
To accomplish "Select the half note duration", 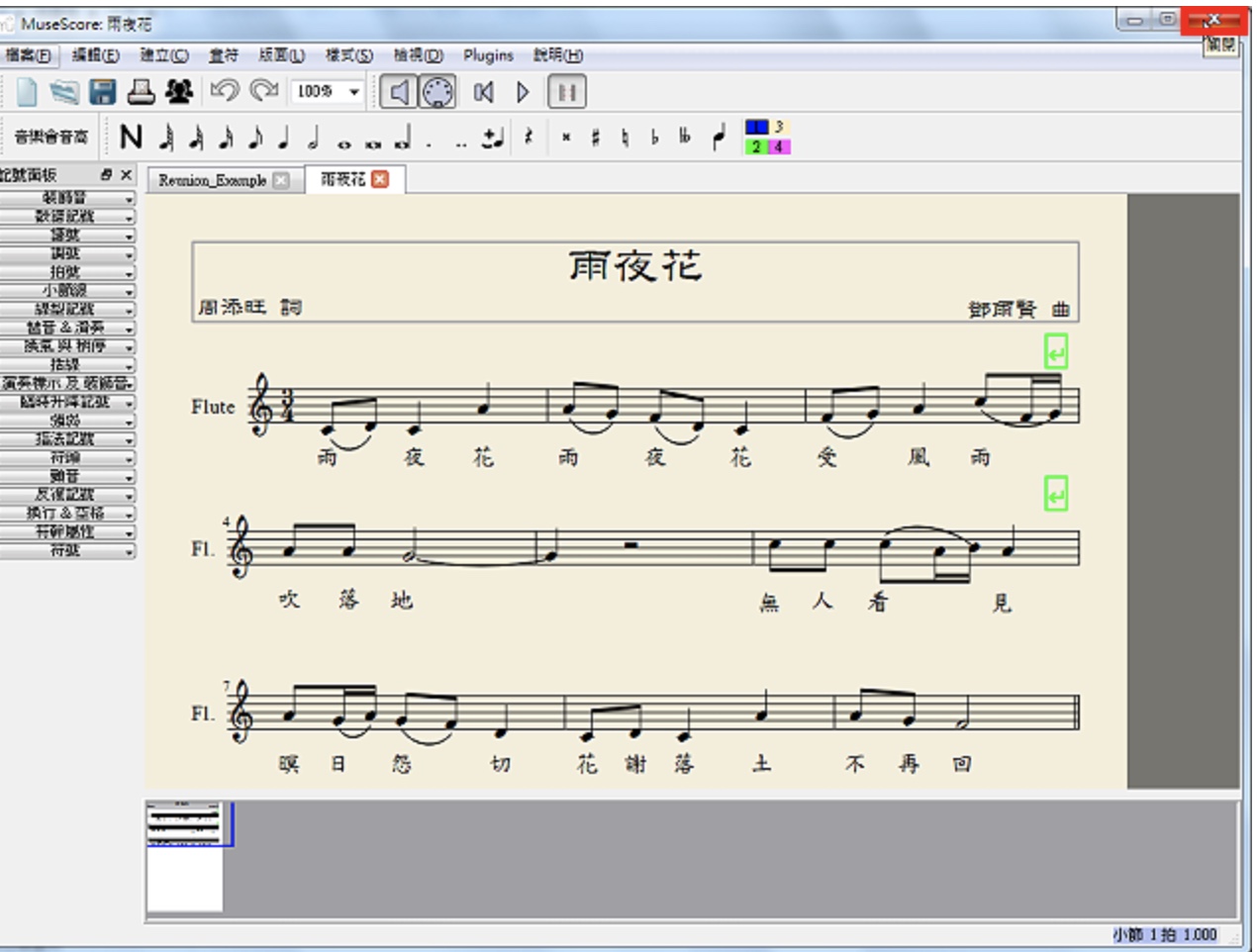I will [x=313, y=137].
